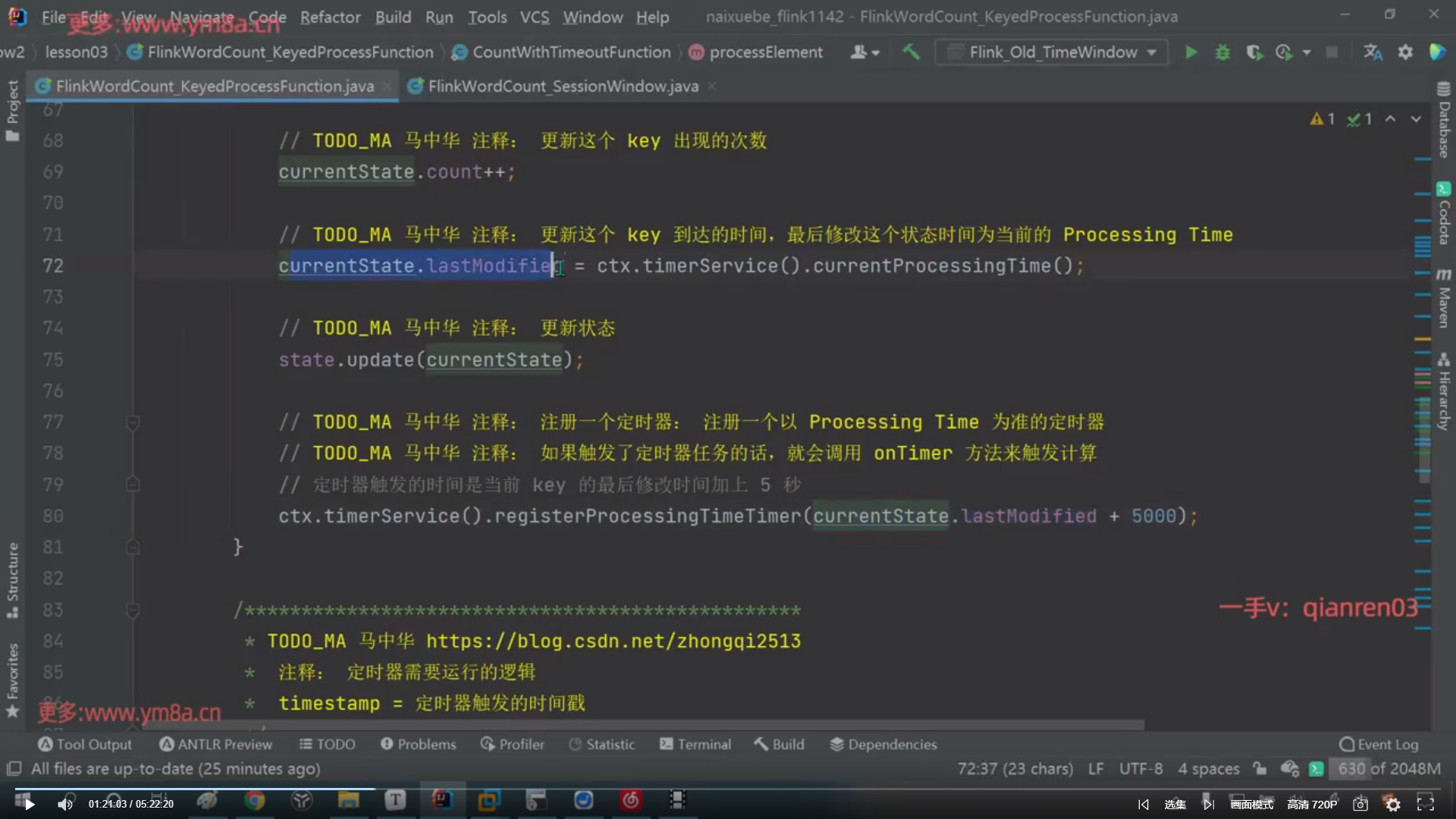
Task: Click the Build project hammer icon
Action: (x=911, y=52)
